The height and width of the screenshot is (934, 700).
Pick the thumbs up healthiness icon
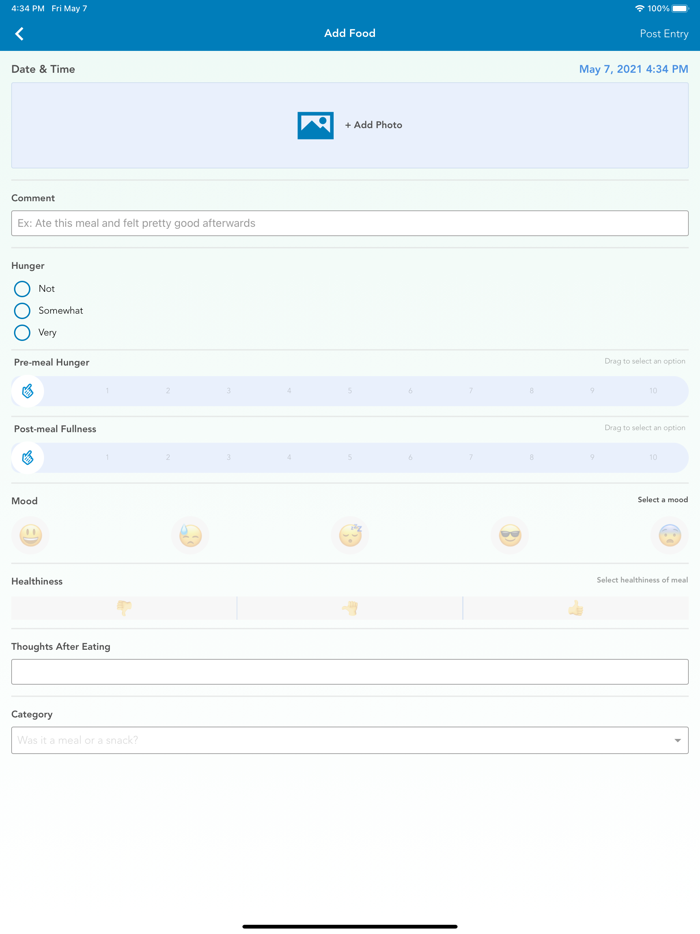(x=576, y=608)
